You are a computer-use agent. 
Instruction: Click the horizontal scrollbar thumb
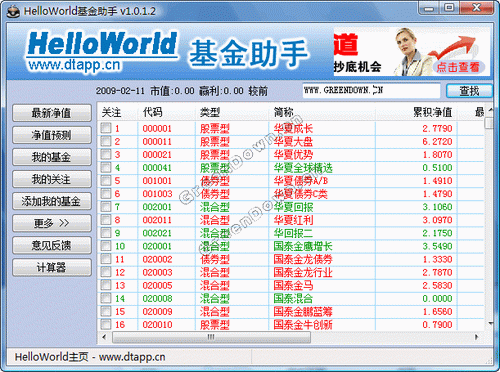coord(211,337)
